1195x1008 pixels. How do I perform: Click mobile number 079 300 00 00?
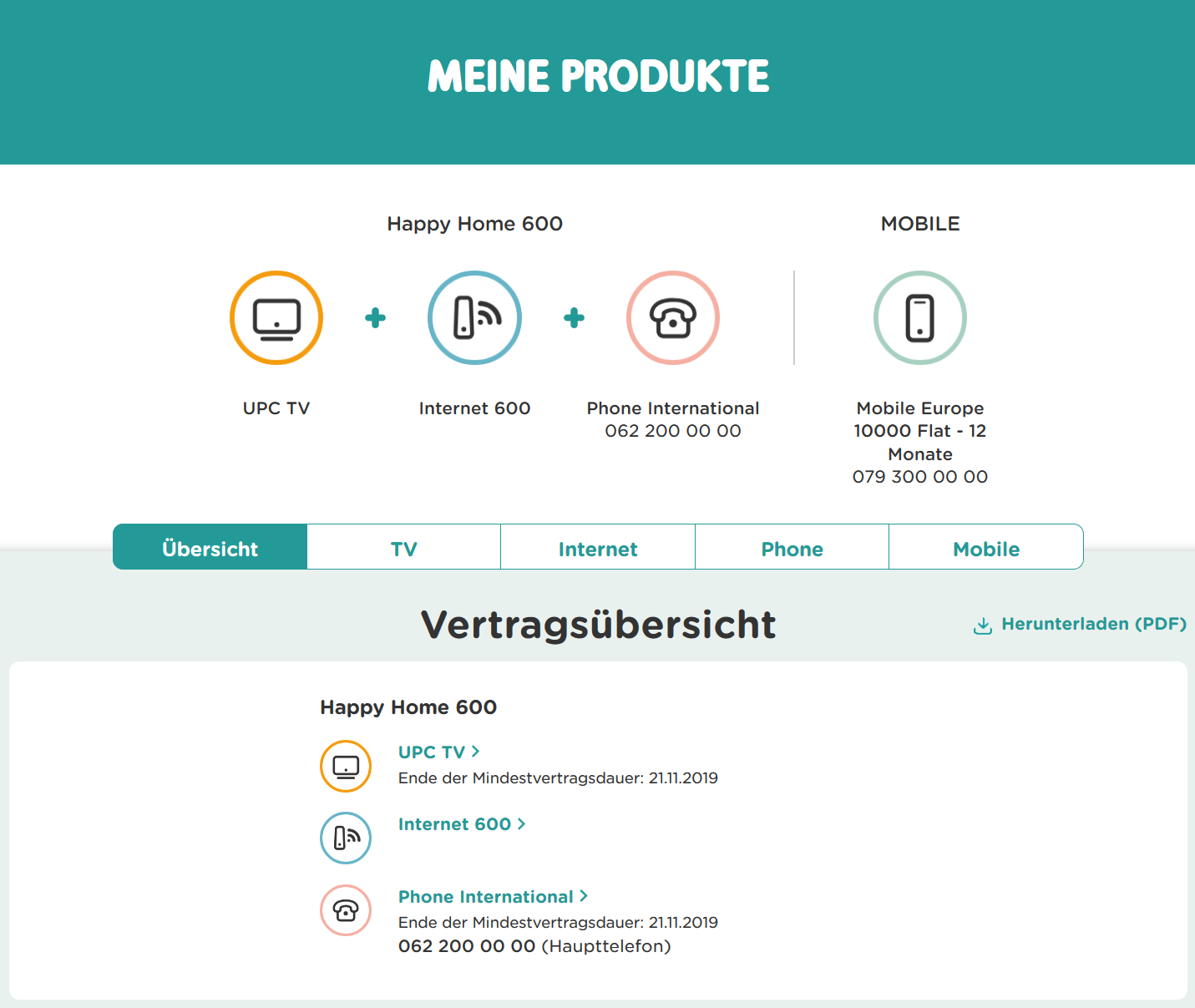pos(920,477)
